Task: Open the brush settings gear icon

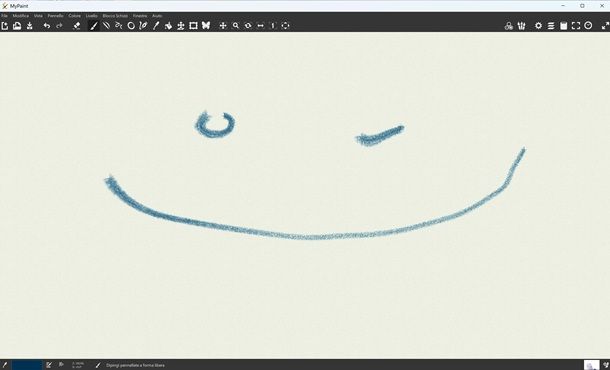Action: pyautogui.click(x=538, y=26)
